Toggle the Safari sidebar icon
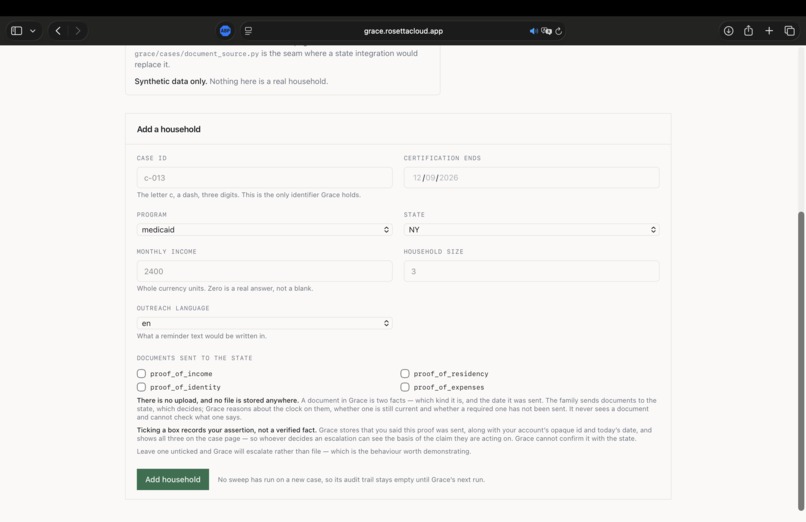 point(16,31)
